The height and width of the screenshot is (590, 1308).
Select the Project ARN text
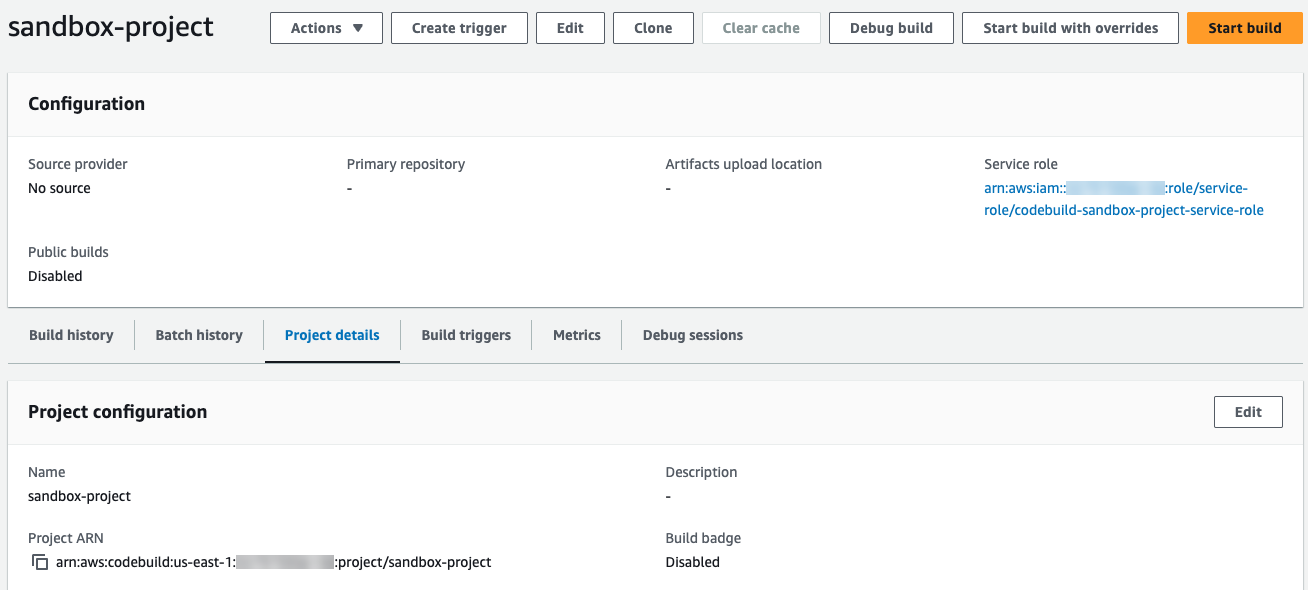pos(272,562)
